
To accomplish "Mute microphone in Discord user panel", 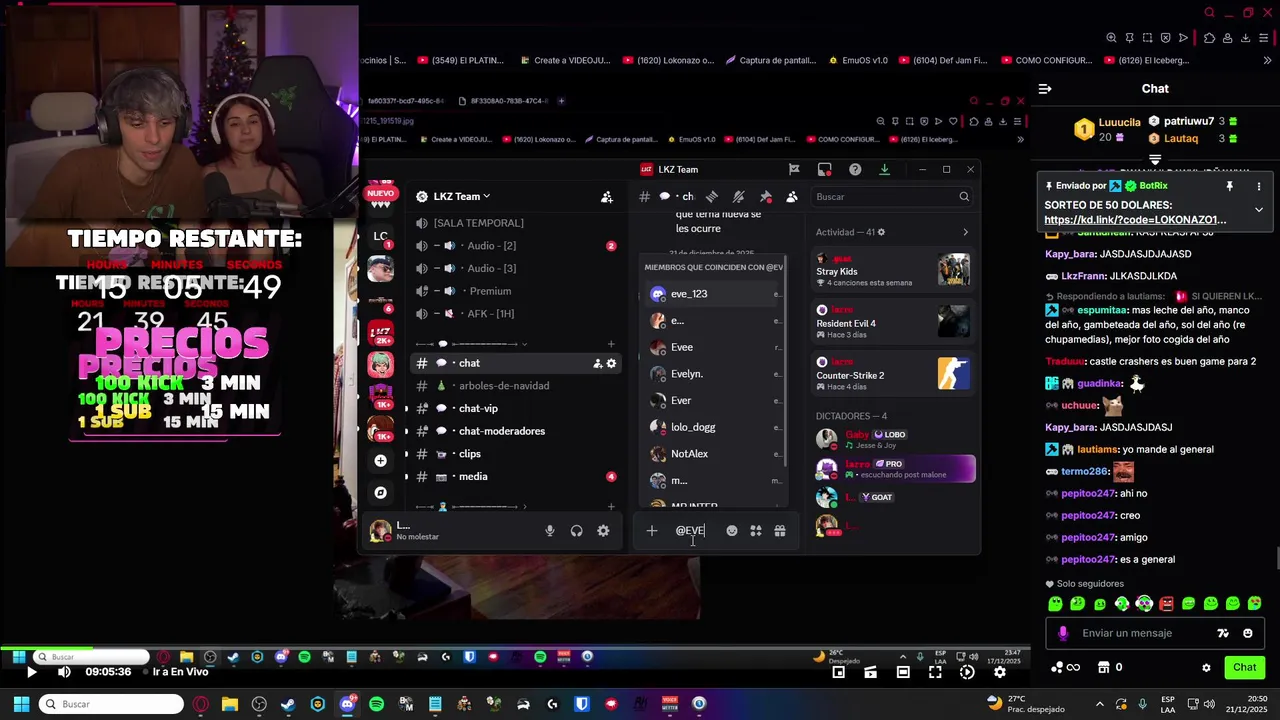I will click(549, 531).
